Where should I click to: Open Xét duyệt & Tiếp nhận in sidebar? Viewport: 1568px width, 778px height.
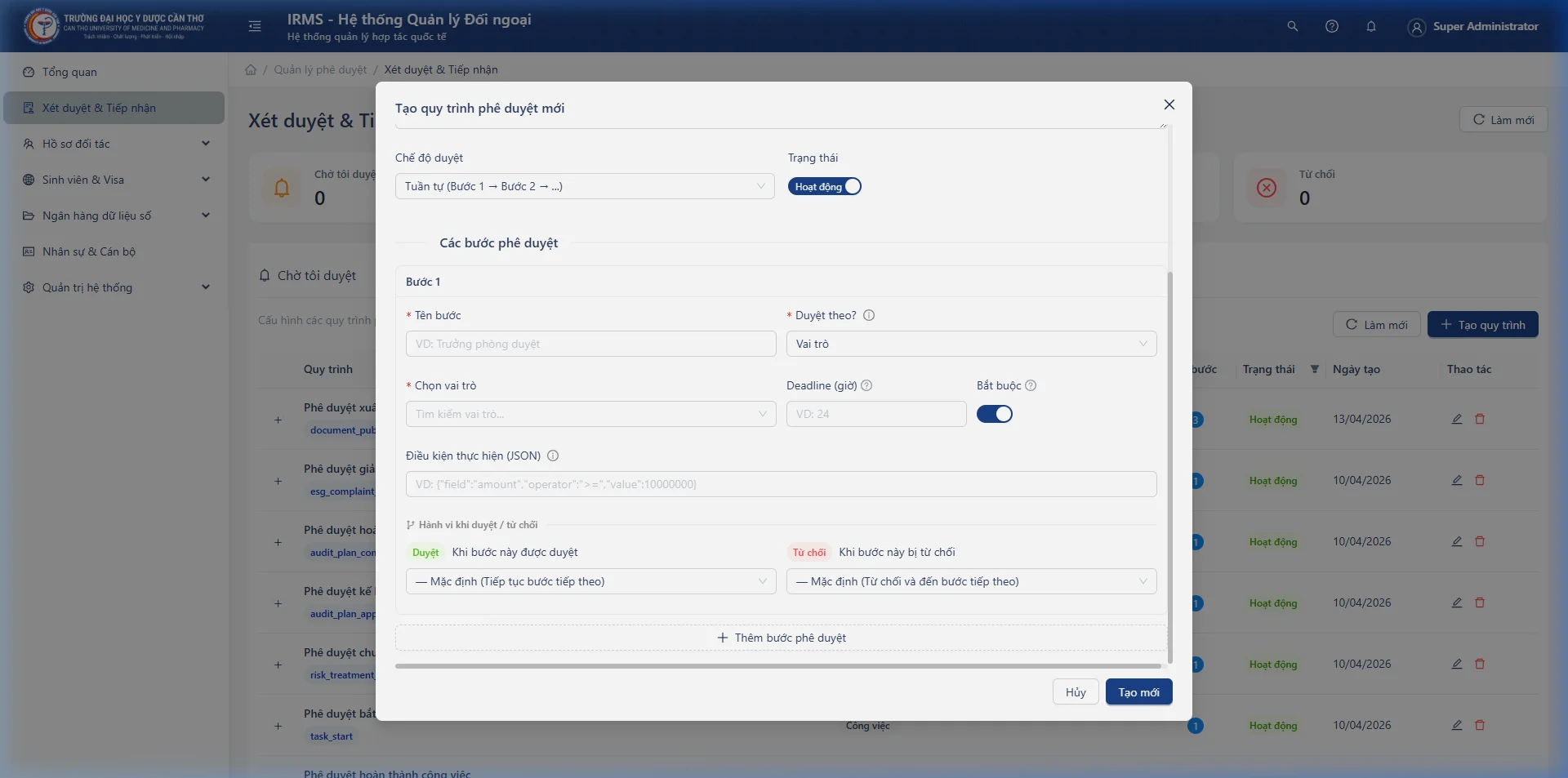(114, 108)
